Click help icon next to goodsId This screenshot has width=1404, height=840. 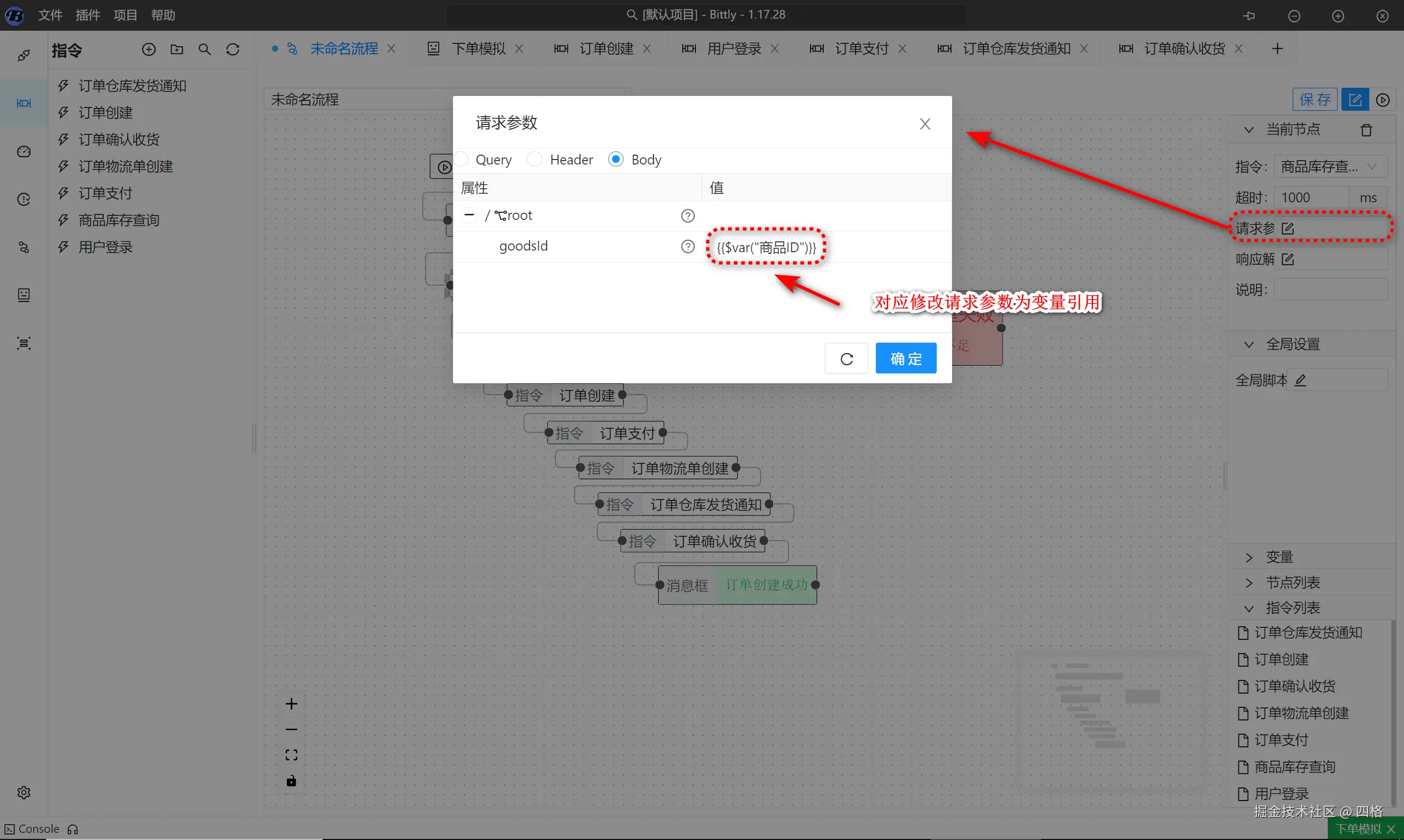pyautogui.click(x=687, y=247)
